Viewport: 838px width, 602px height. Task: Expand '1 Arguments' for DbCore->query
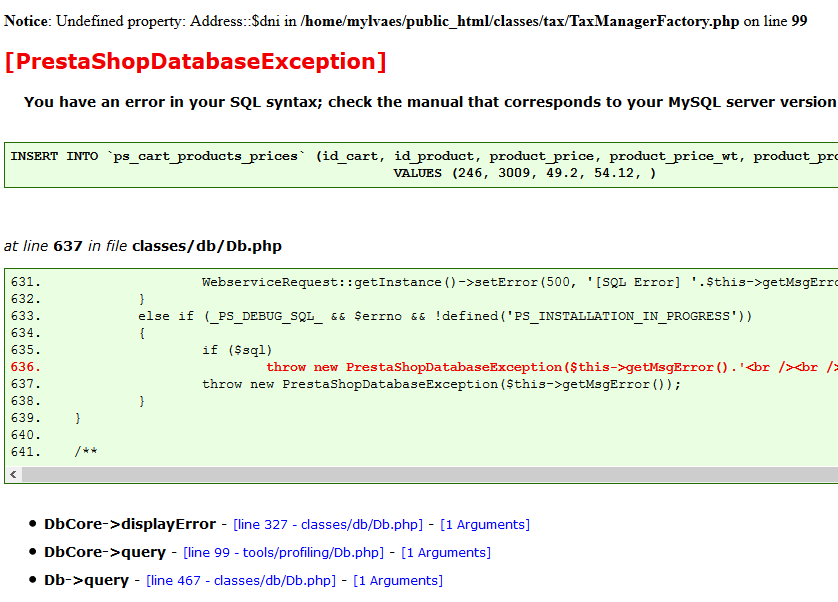point(446,552)
